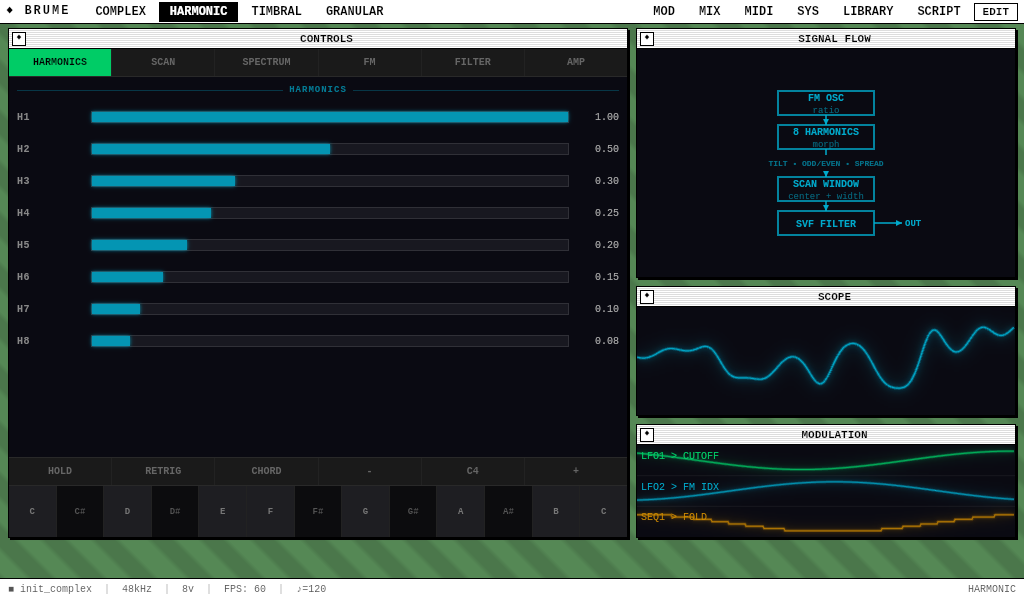1024x600 pixels.
Task: Click the SCOPE panel corner icon
Action: pos(645,296)
